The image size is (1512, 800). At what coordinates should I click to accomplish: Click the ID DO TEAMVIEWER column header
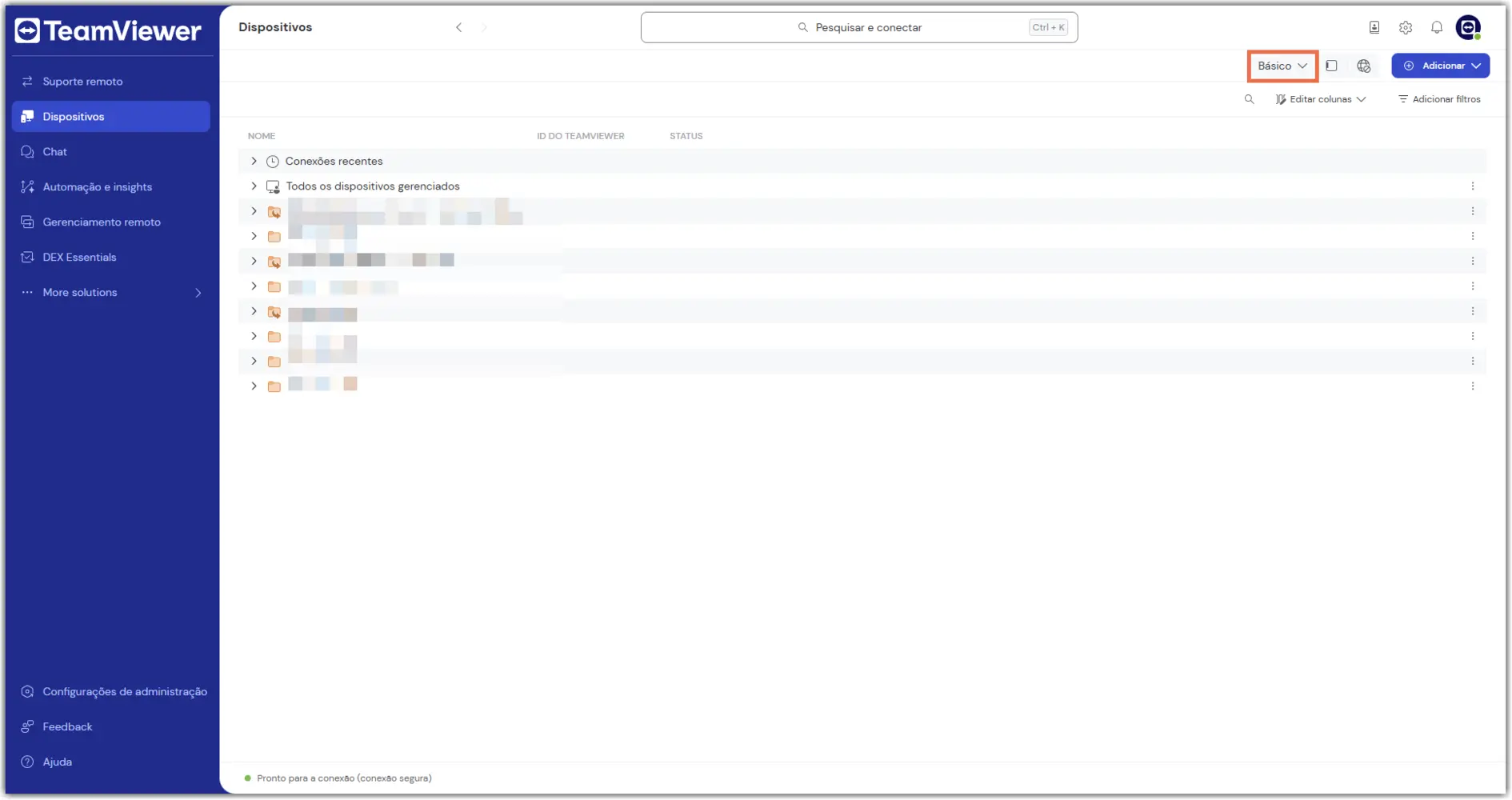[x=581, y=136]
